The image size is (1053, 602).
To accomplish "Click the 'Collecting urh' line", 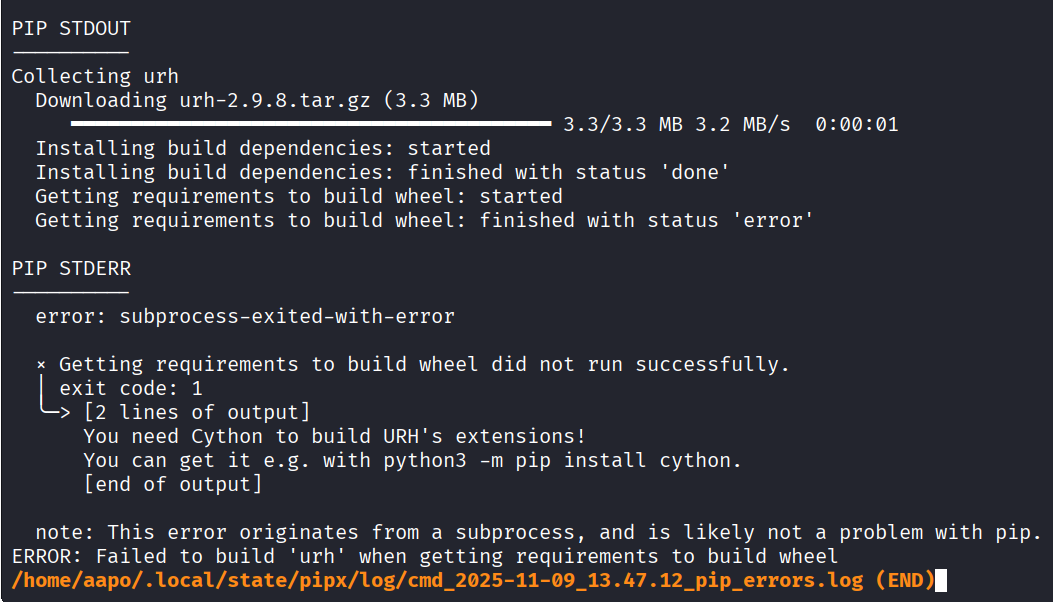I will pyautogui.click(x=95, y=76).
